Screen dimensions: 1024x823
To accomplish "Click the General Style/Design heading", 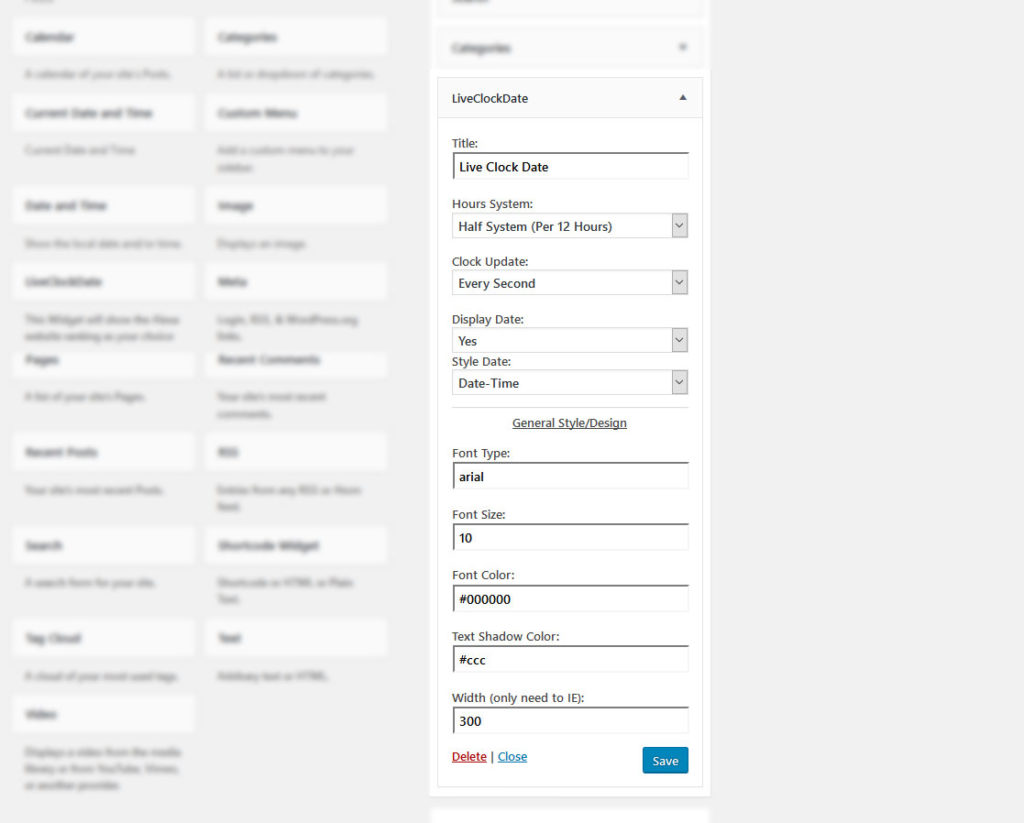I will [x=569, y=423].
